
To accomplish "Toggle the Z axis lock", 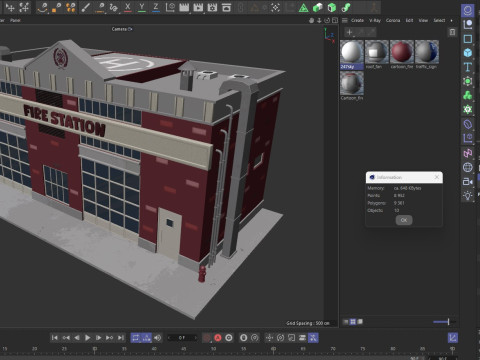I will pyautogui.click(x=156, y=7).
